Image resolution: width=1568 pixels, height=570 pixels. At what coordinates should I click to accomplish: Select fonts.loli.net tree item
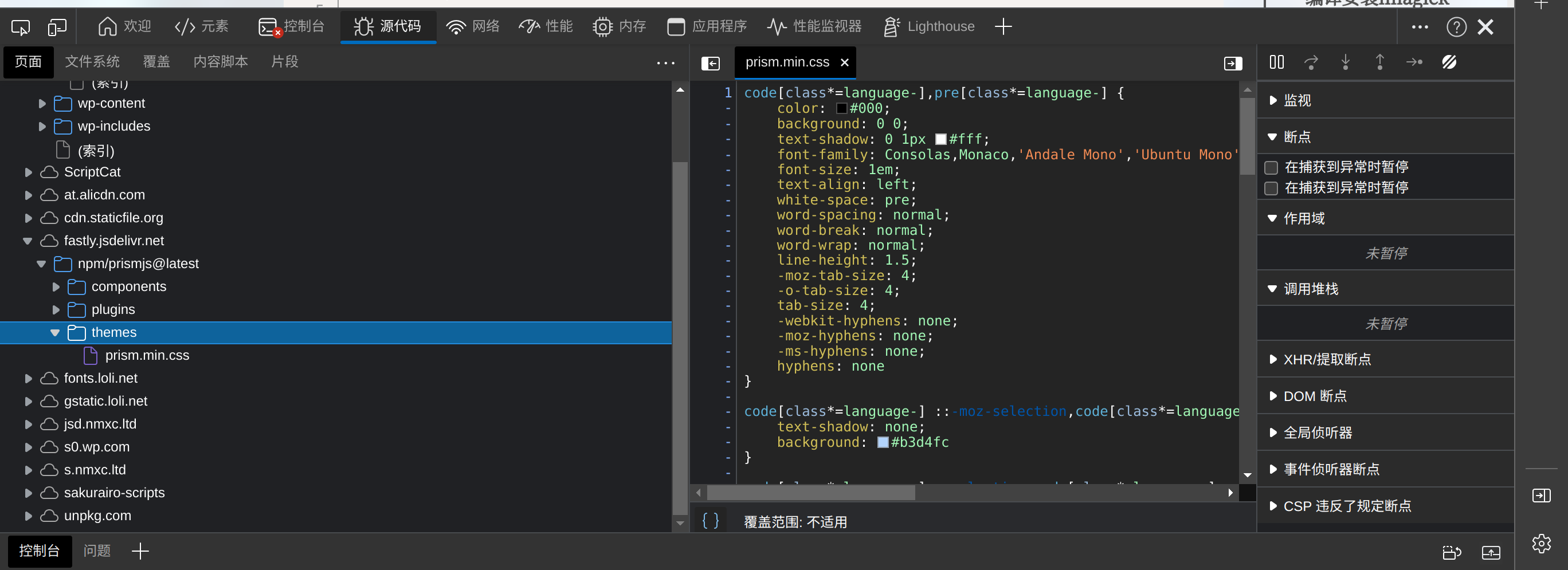pos(100,379)
